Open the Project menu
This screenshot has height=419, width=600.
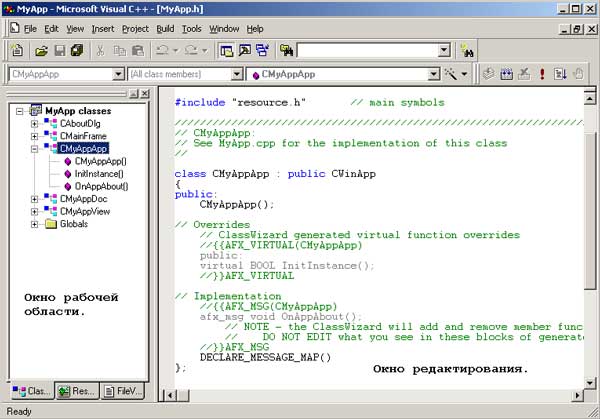tap(135, 29)
